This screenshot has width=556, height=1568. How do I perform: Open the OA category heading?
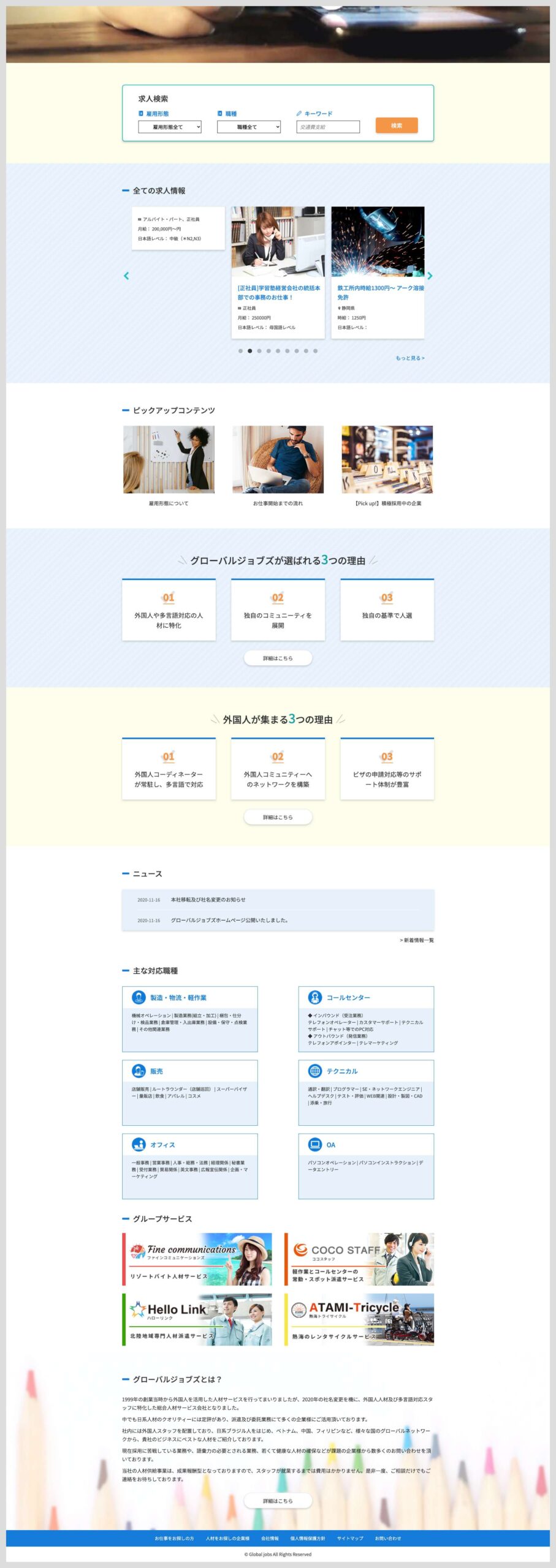(x=331, y=1145)
